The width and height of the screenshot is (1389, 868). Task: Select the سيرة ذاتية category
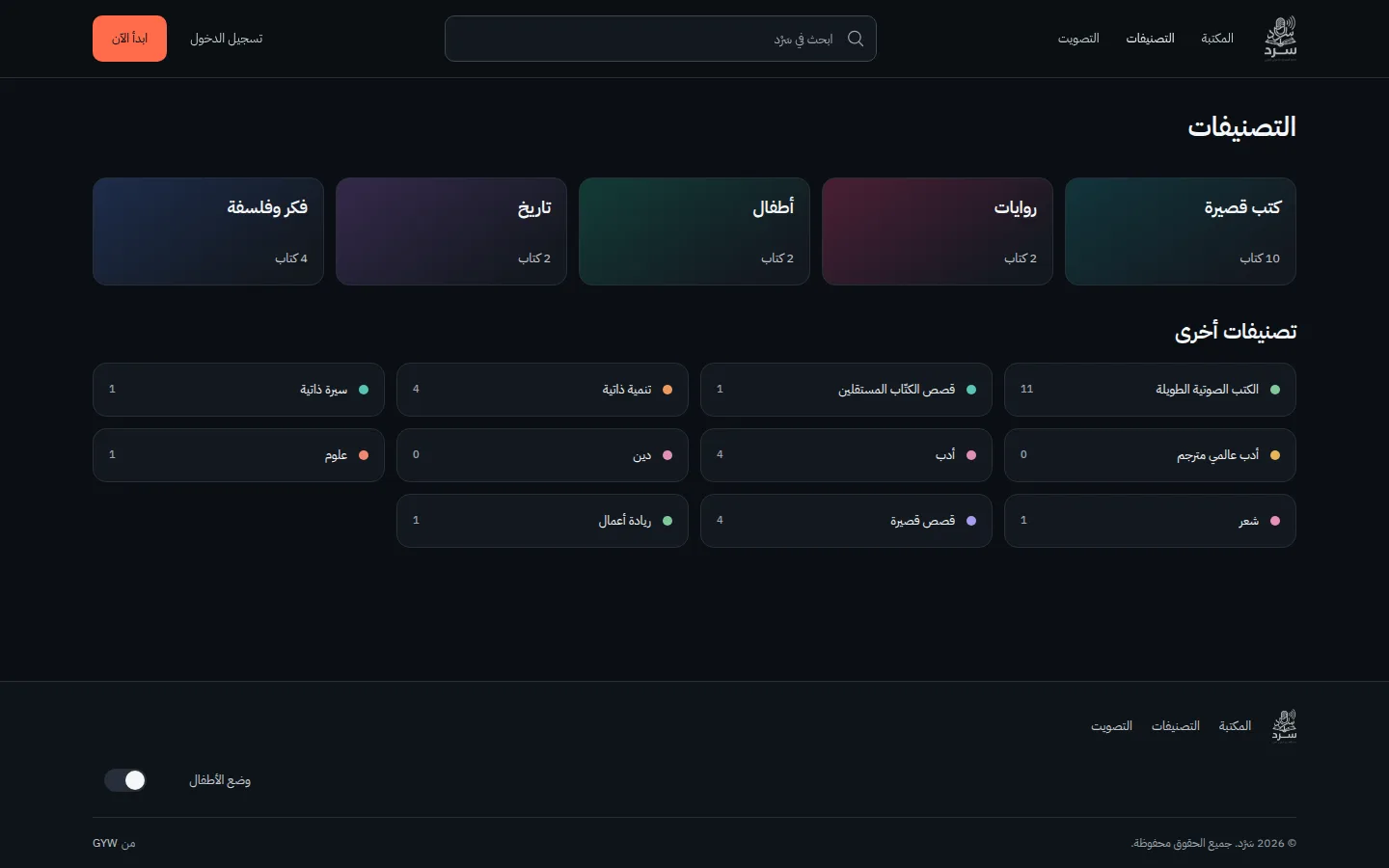(238, 390)
